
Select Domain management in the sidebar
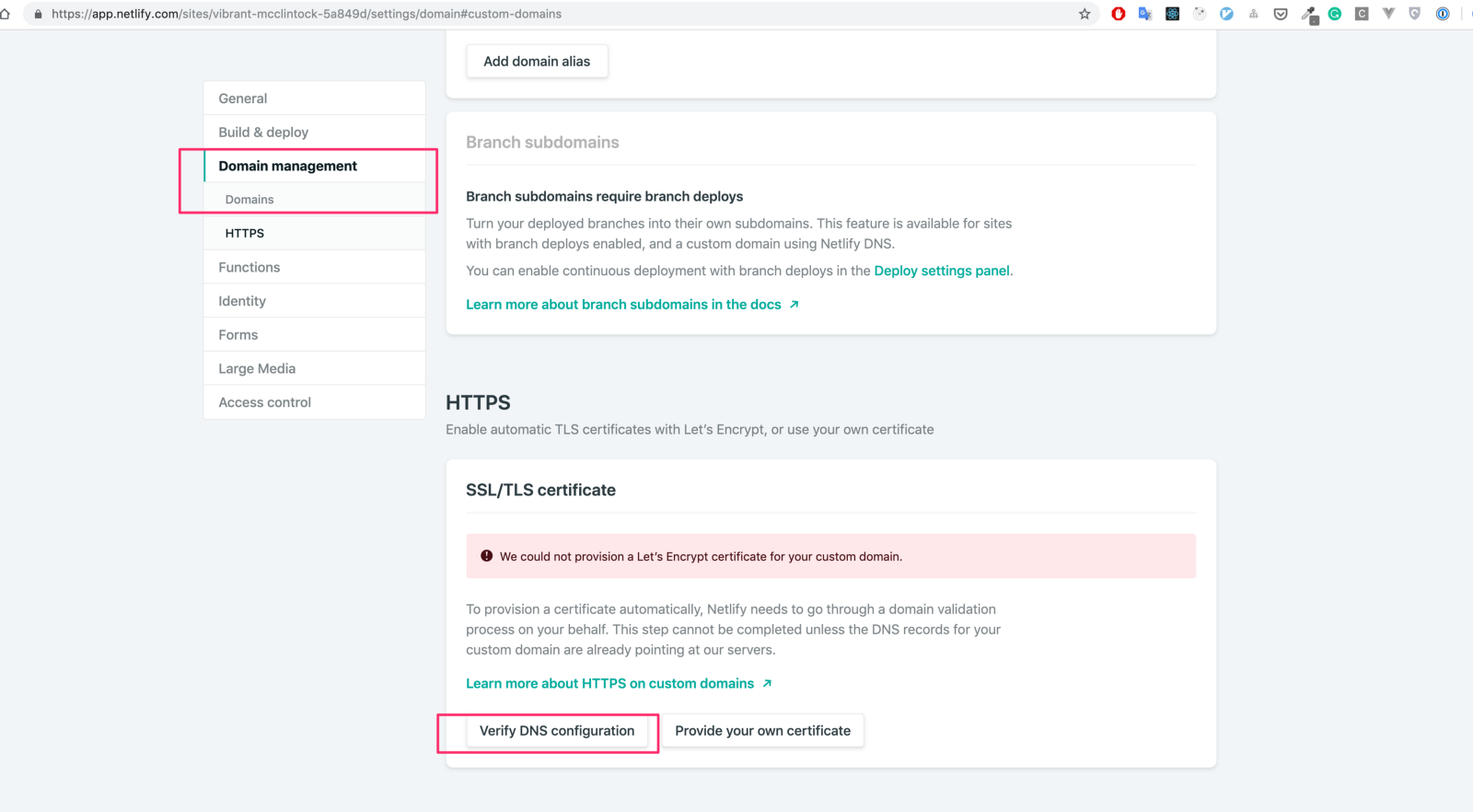point(314,166)
